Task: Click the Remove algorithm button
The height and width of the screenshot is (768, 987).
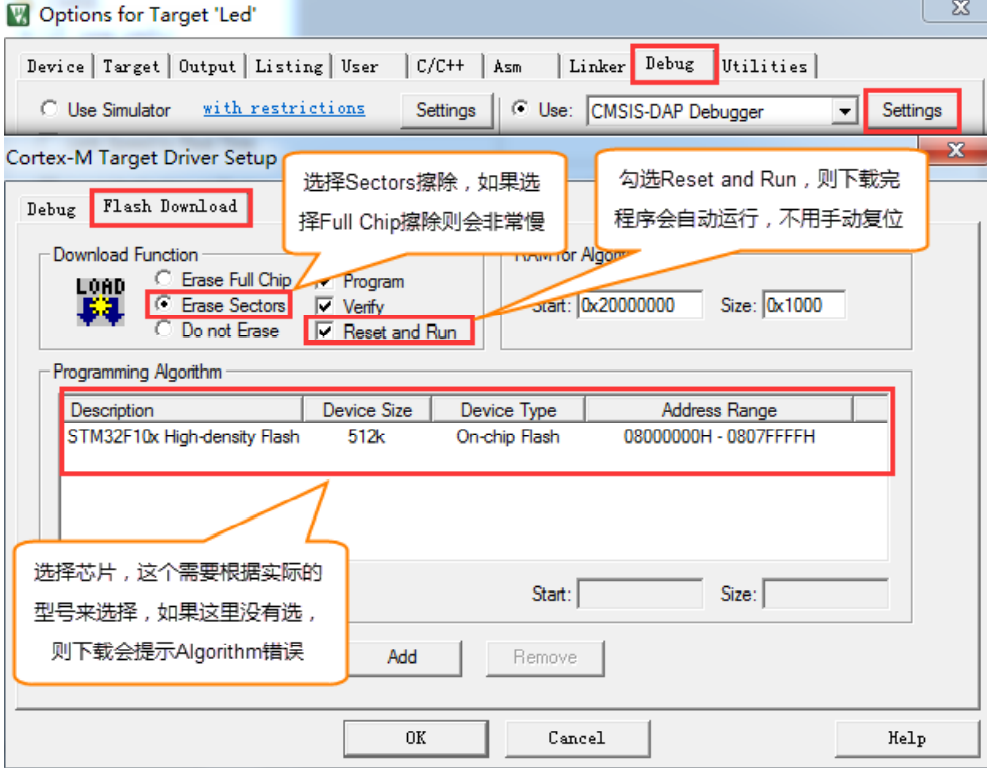Action: point(545,657)
